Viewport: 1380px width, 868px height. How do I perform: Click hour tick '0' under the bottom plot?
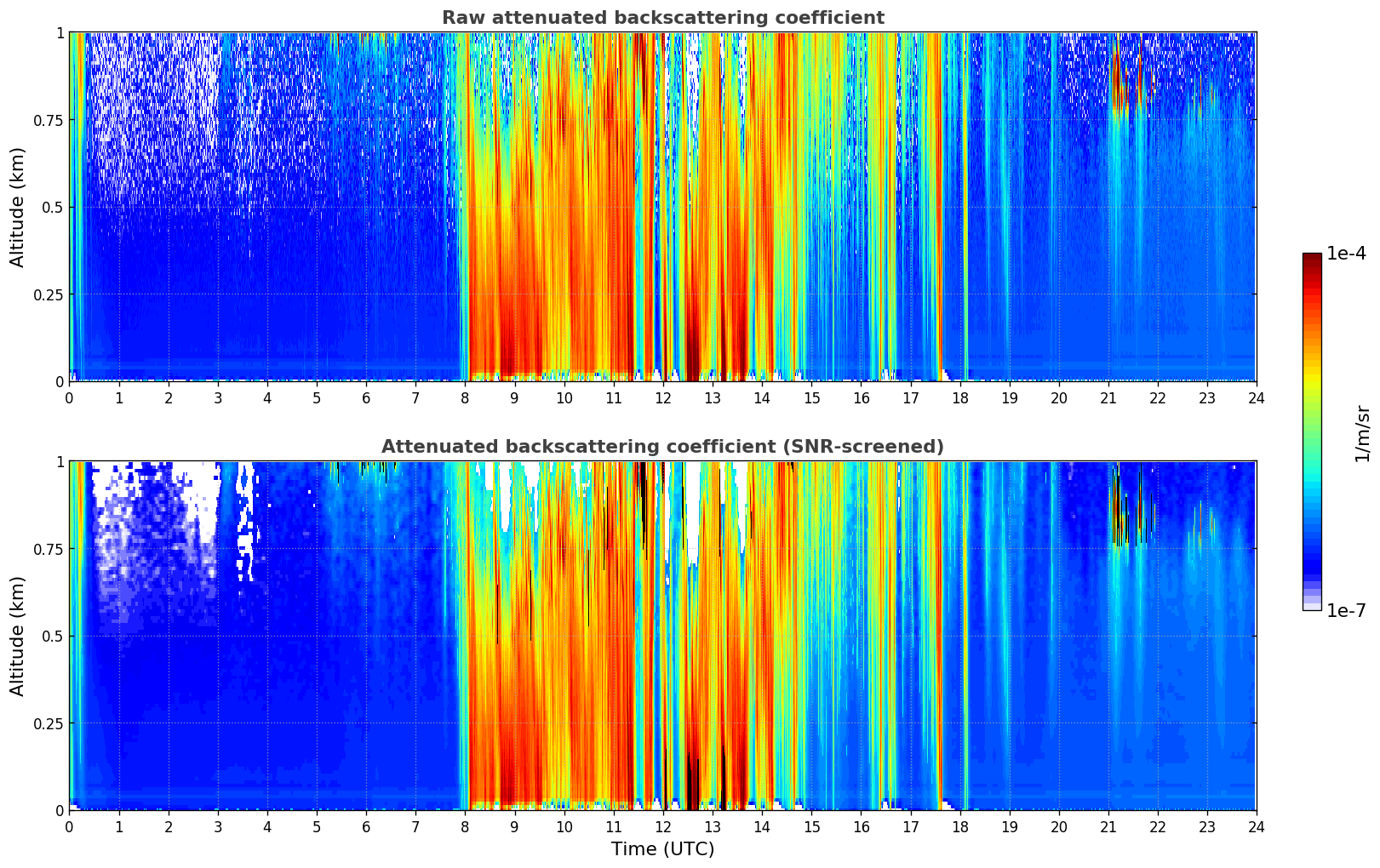tap(69, 827)
